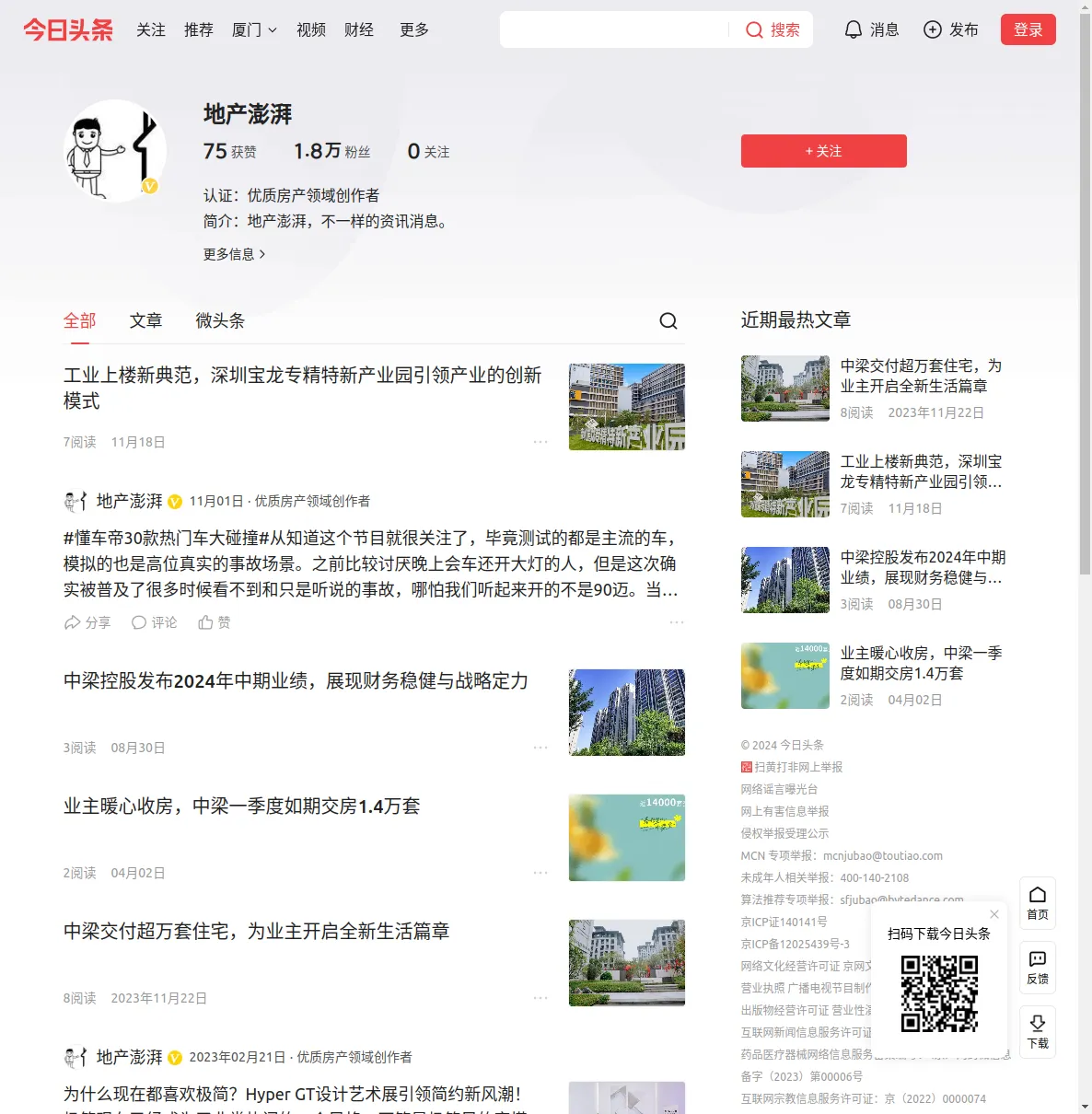The width and height of the screenshot is (1092, 1114).
Task: Open the 视频 navigation item
Action: pyautogui.click(x=311, y=29)
